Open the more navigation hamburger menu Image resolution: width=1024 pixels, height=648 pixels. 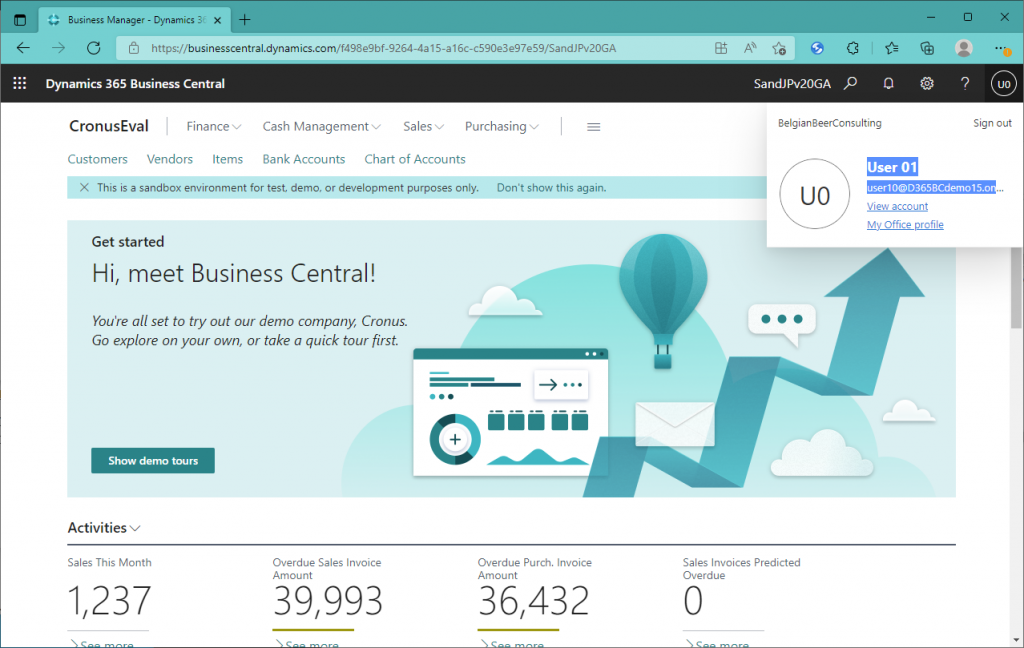tap(593, 127)
